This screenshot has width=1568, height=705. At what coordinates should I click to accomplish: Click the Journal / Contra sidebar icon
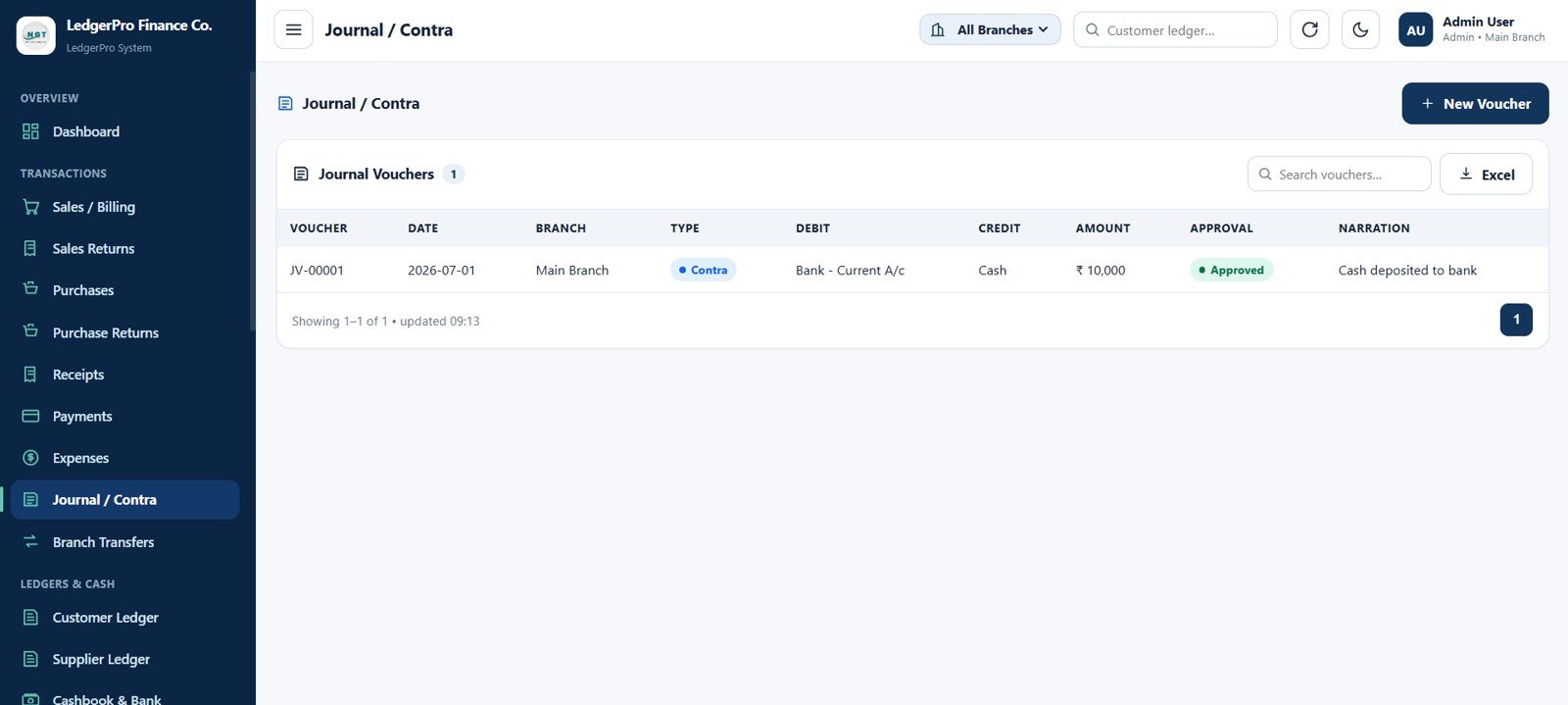(30, 500)
